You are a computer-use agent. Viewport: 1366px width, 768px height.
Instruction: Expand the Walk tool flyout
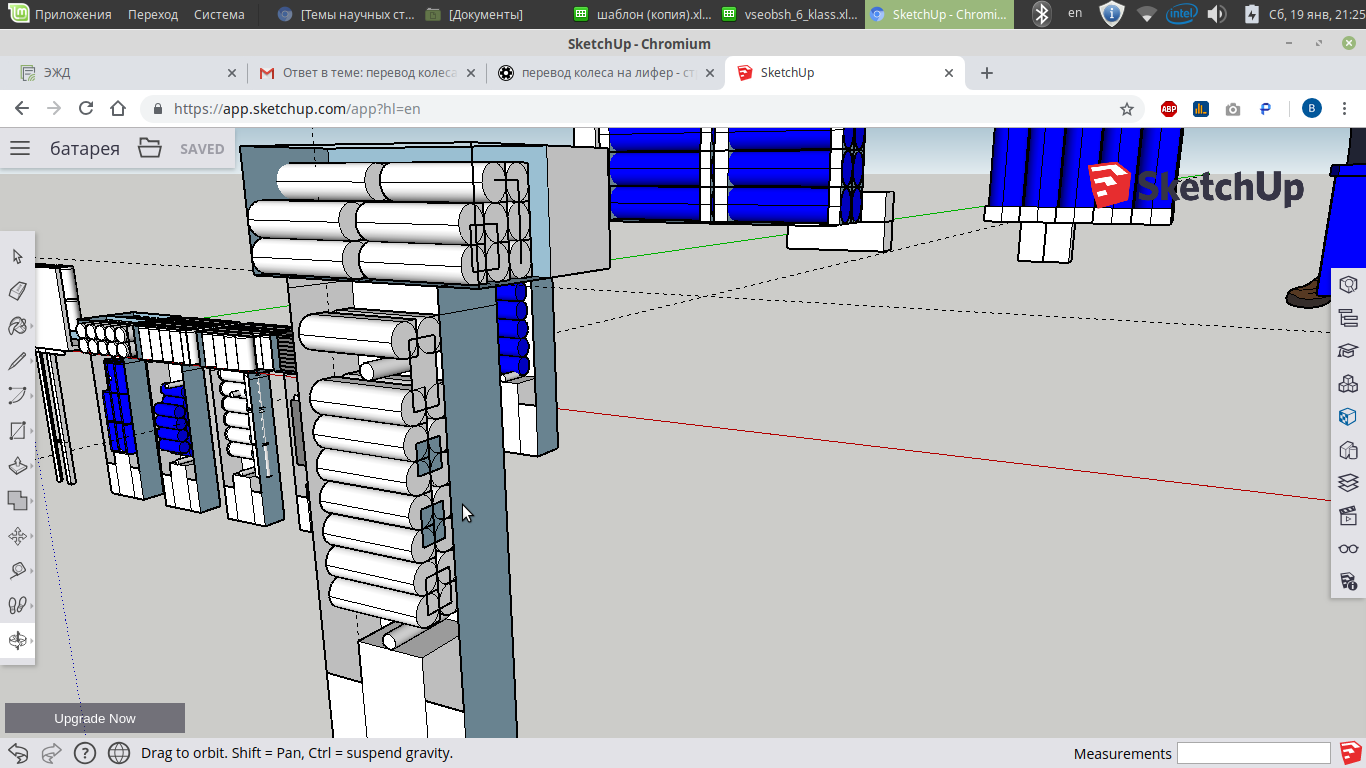[x=31, y=606]
